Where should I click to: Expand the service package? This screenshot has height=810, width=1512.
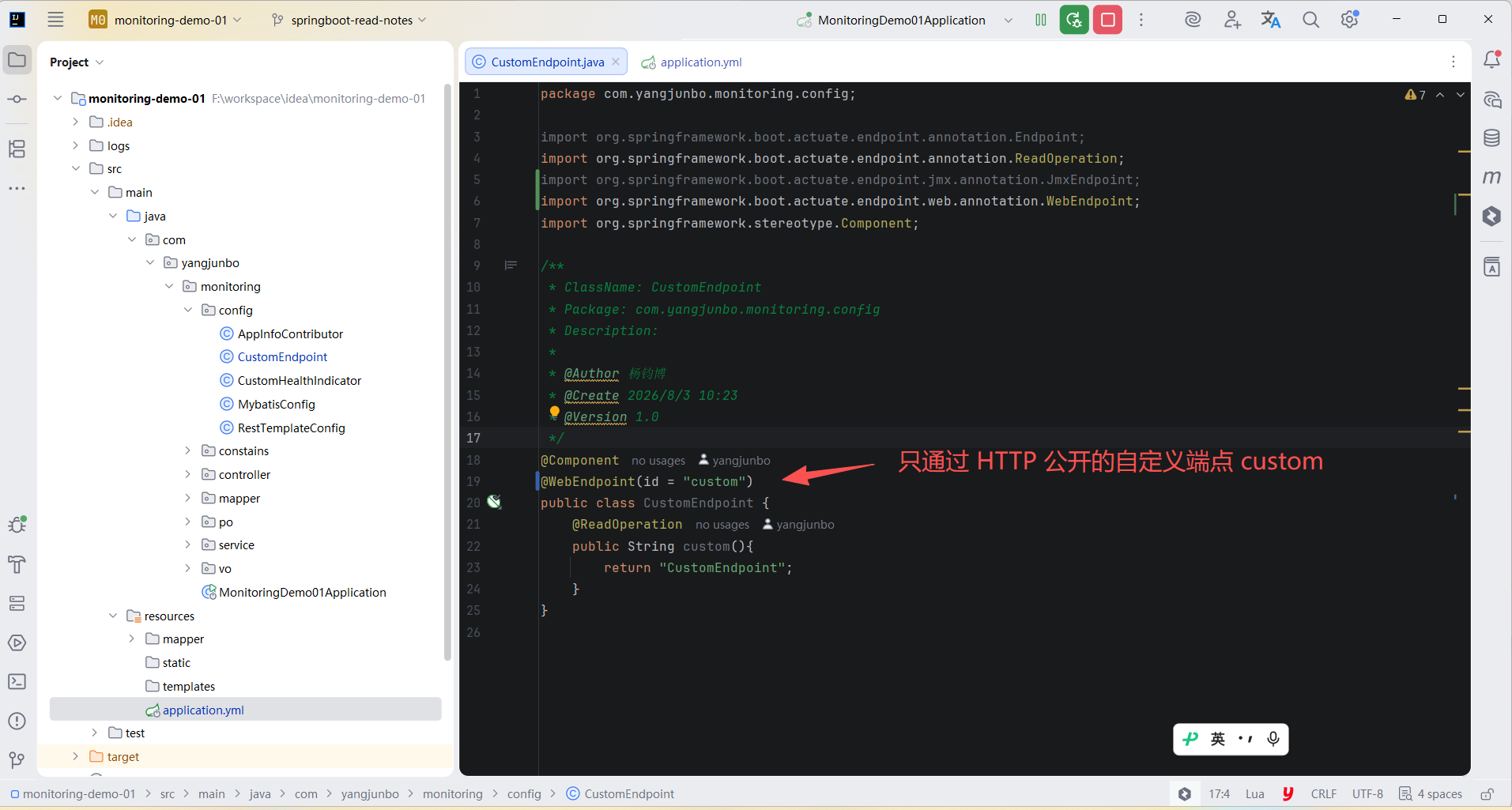188,544
